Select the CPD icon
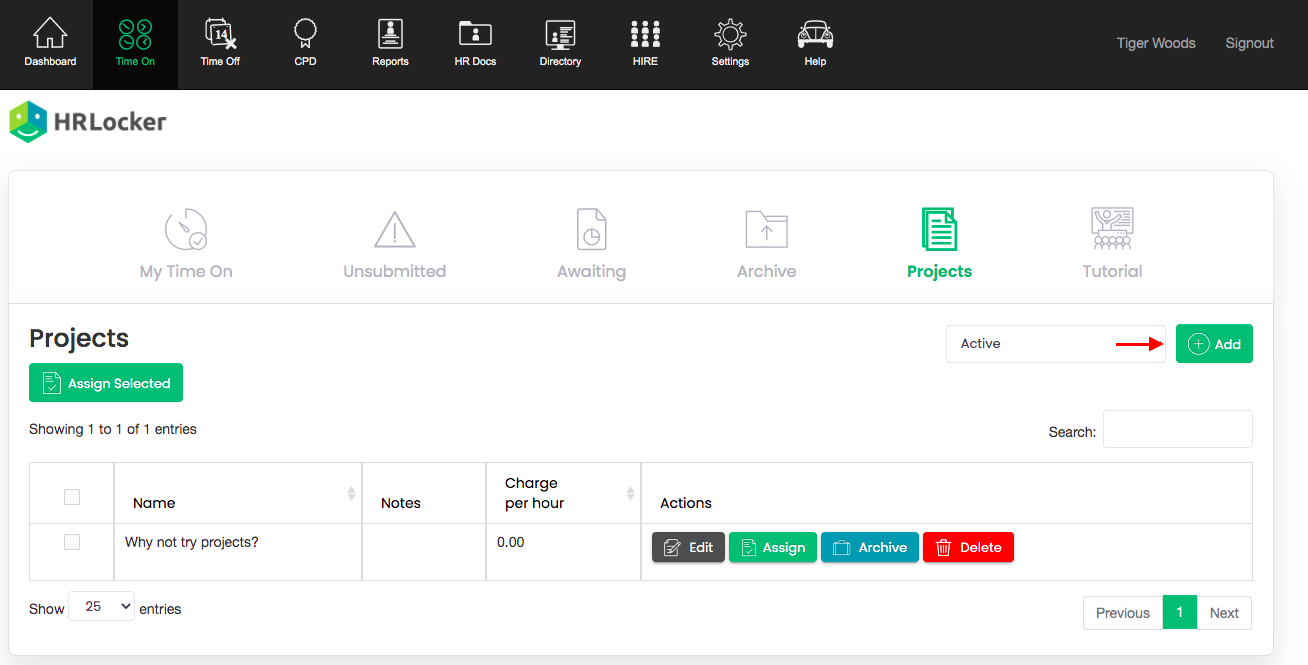Screen dimensions: 1308x665 tap(304, 42)
